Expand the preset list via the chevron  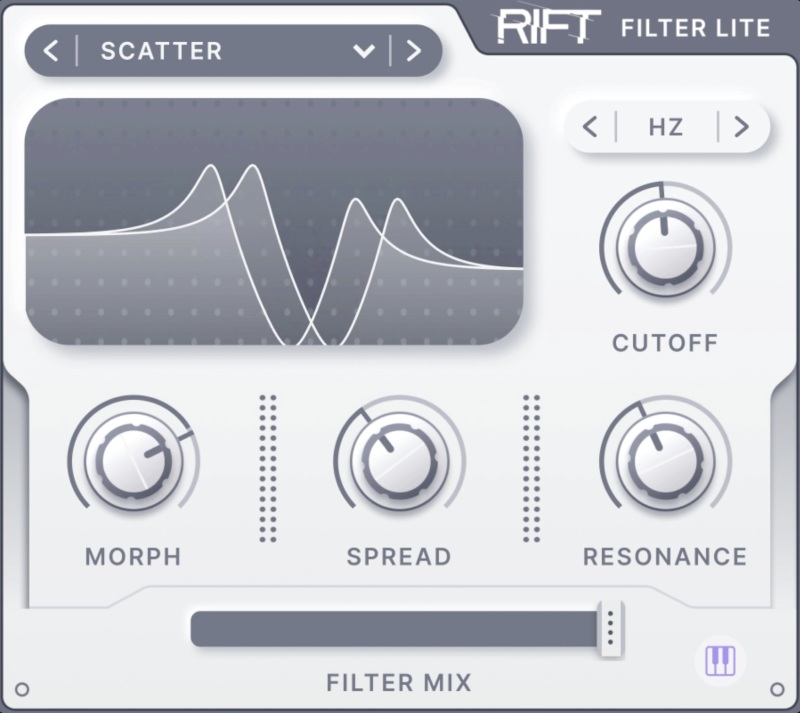click(364, 51)
